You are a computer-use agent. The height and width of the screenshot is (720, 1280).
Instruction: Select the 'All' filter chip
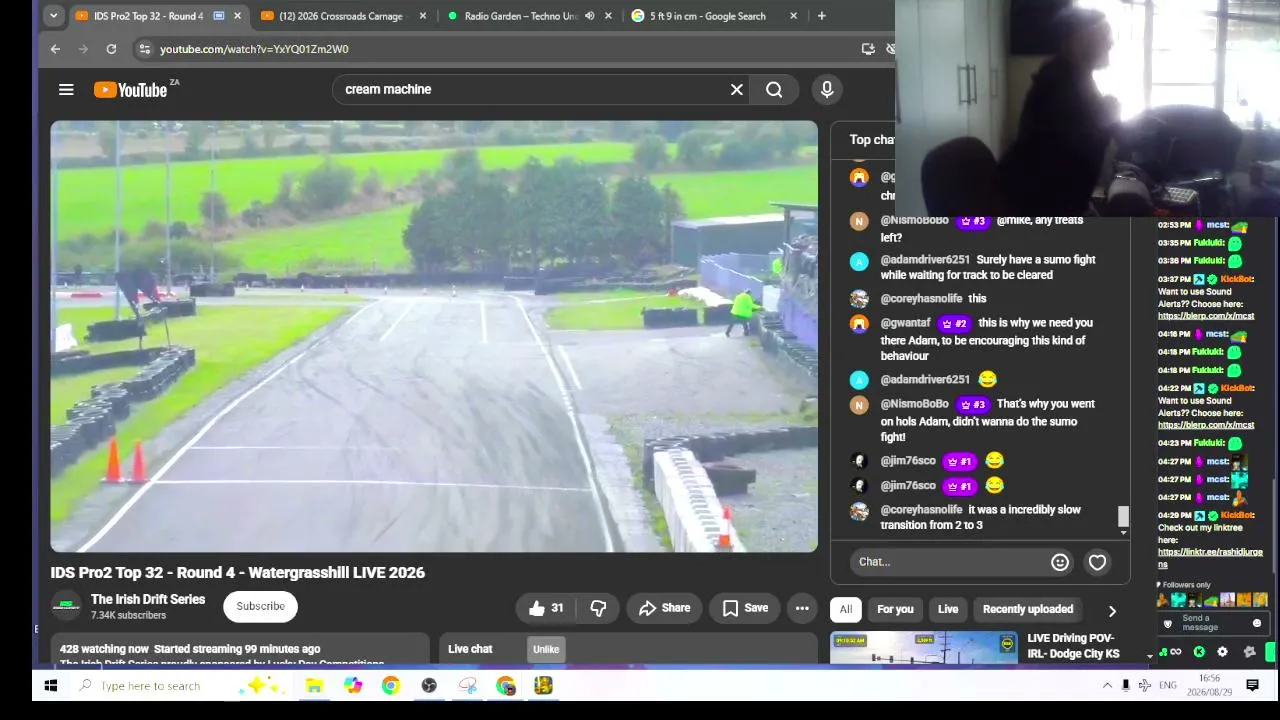point(846,609)
